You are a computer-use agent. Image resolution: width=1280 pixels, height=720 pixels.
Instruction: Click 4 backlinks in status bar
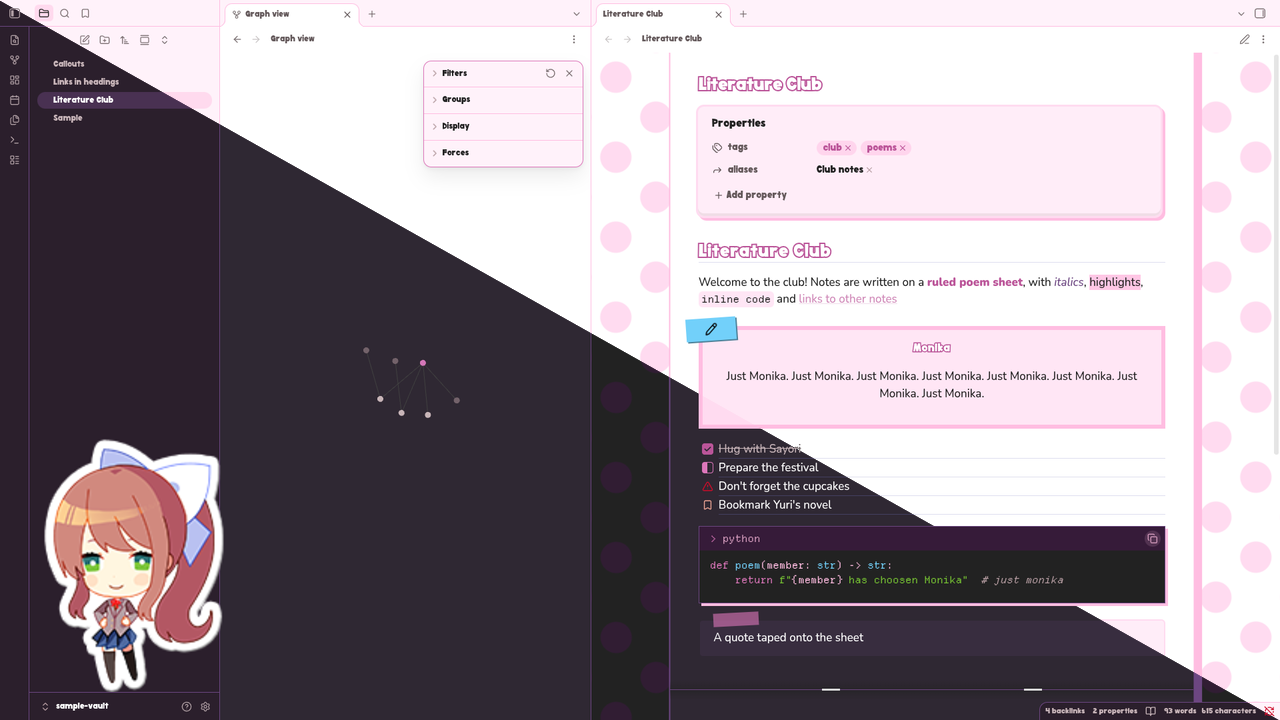[1065, 711]
